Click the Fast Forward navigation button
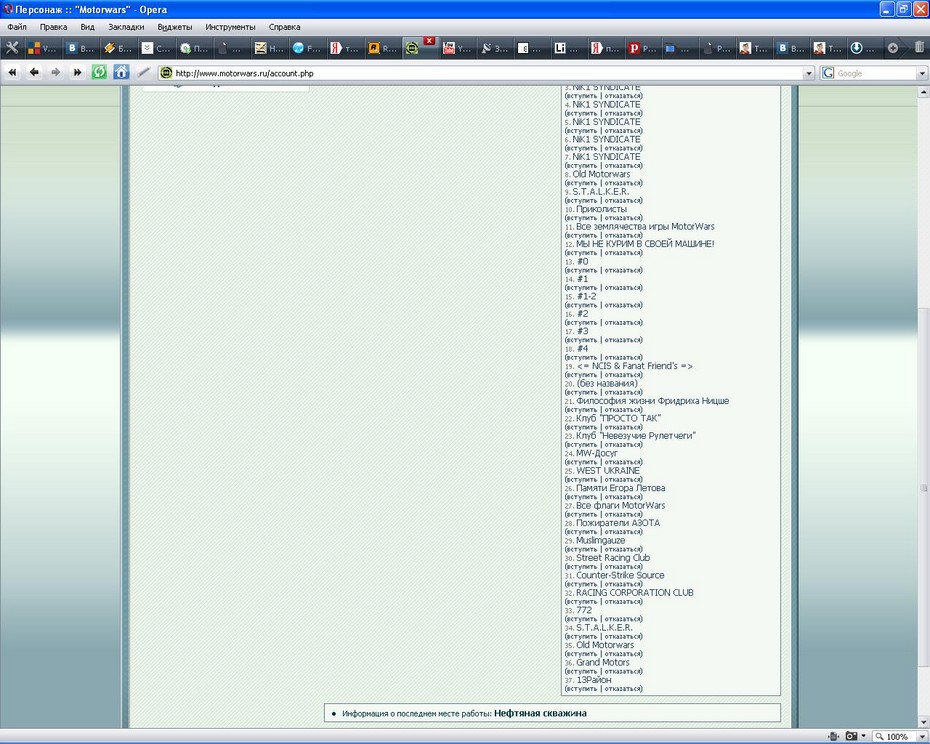This screenshot has width=930, height=744. coord(78,72)
